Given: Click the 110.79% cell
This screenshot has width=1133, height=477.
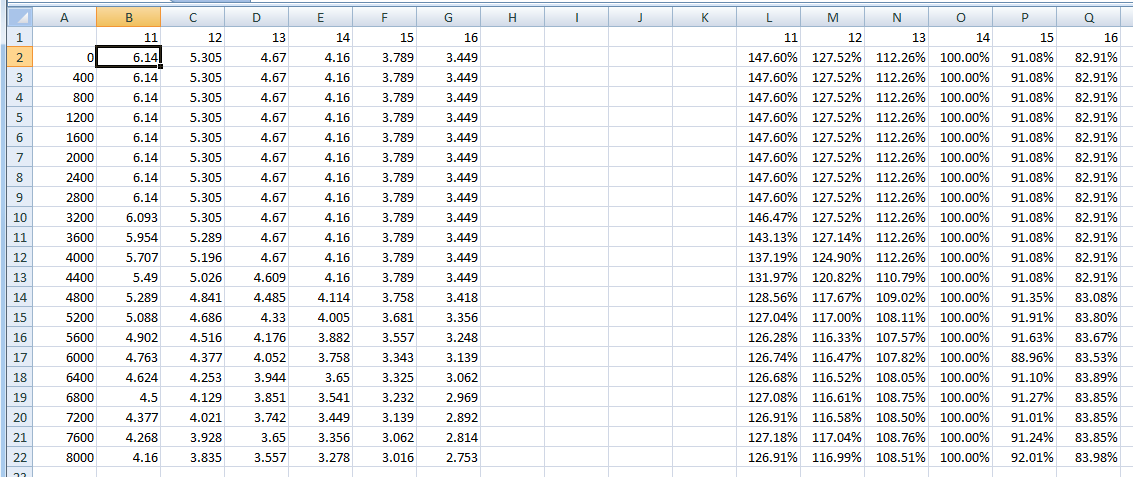Looking at the screenshot, I should (896, 277).
